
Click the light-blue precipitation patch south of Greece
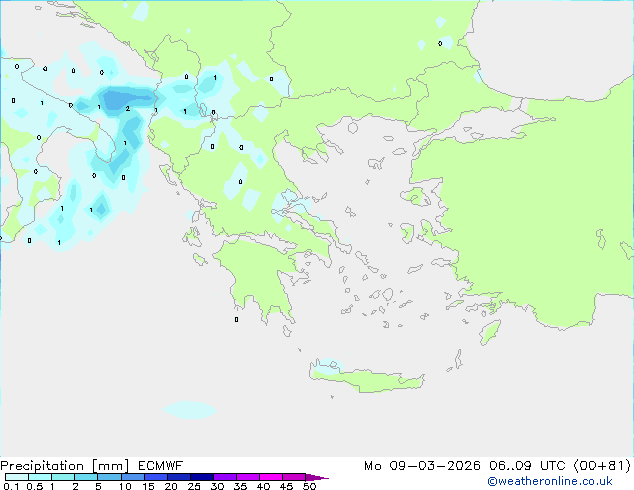click(189, 410)
